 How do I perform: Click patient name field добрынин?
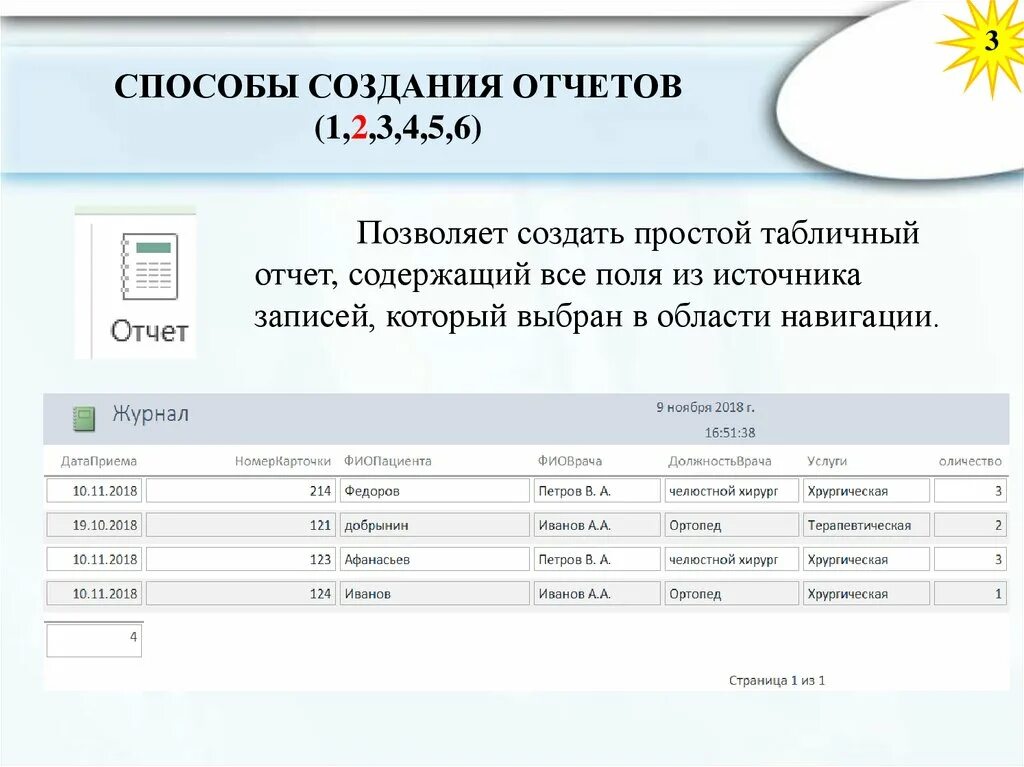434,525
